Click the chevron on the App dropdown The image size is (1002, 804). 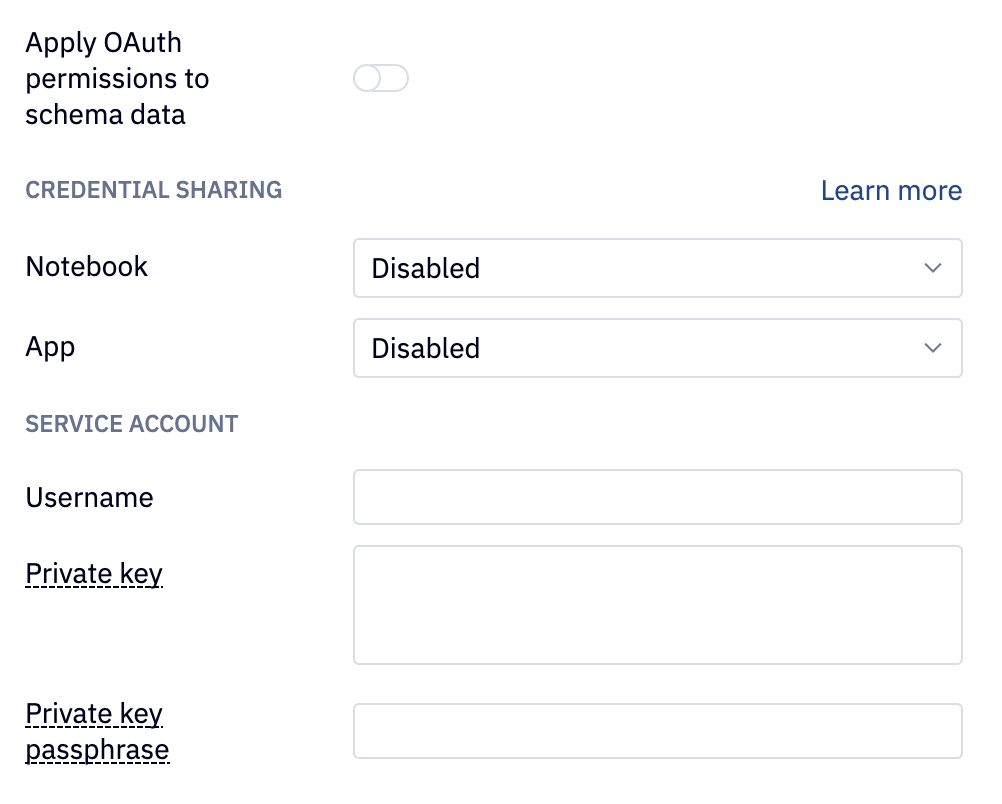(932, 348)
